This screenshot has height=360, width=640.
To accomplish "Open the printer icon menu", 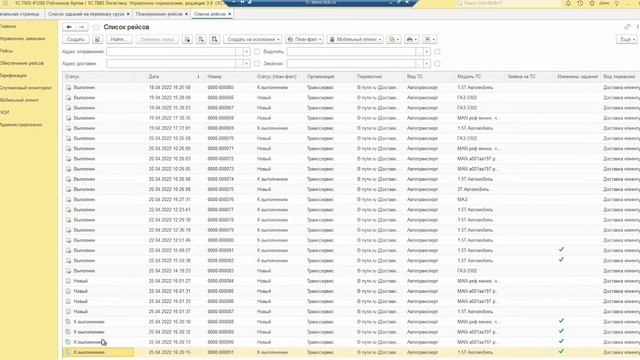I will pos(411,39).
